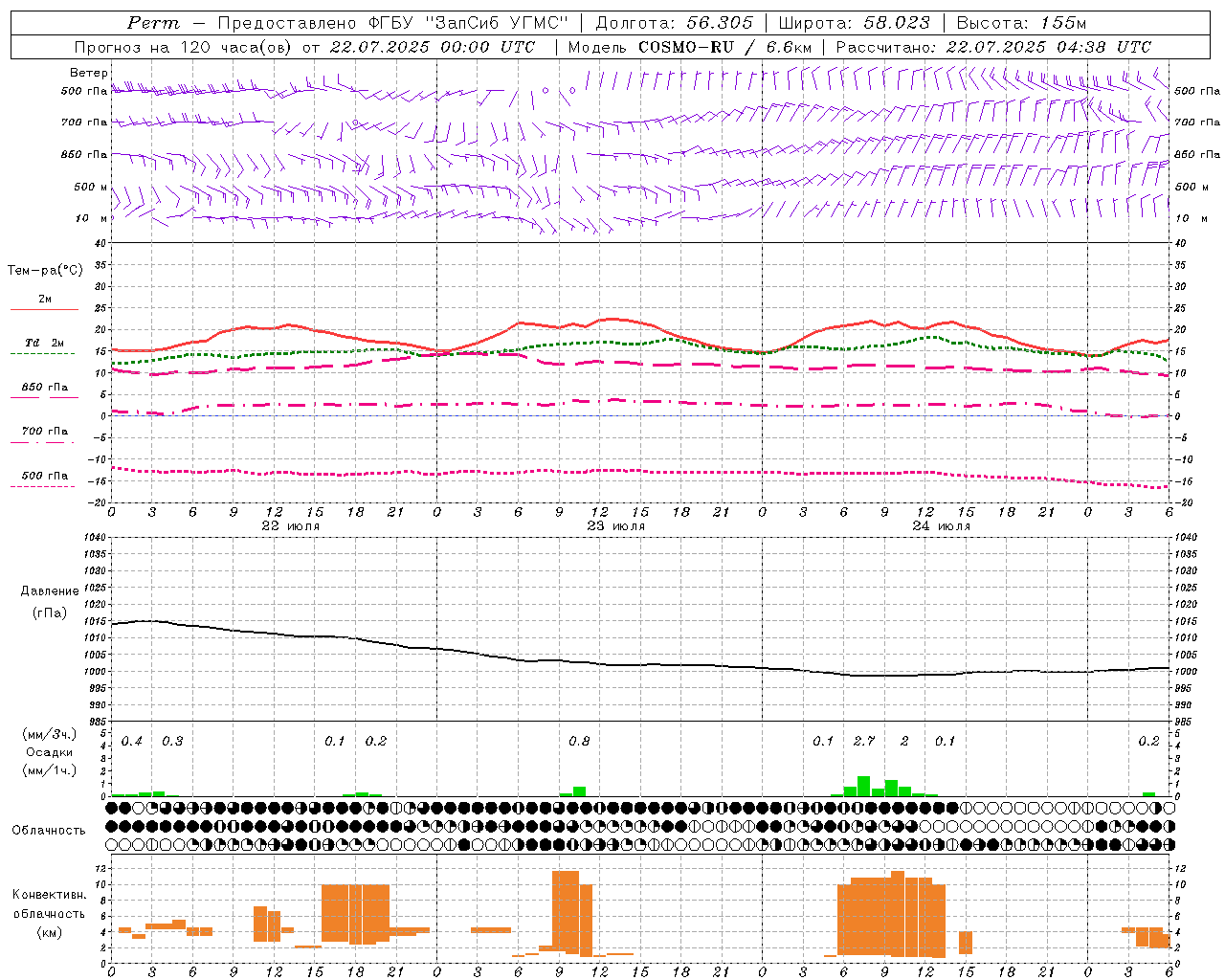Click the "0.8" precipitation value

[579, 741]
